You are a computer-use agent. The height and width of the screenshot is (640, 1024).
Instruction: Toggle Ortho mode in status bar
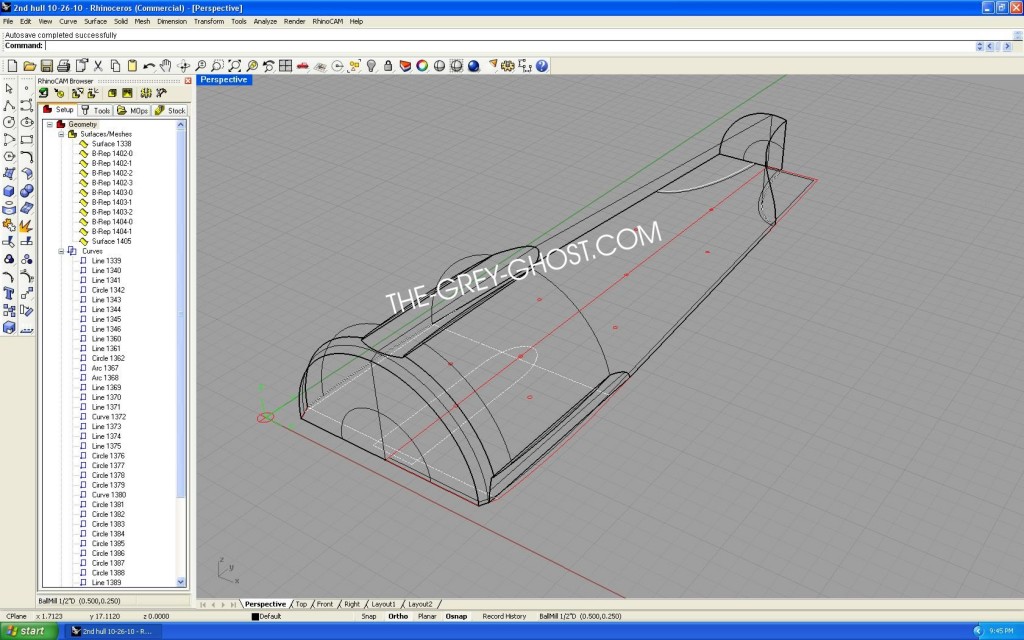(x=398, y=616)
